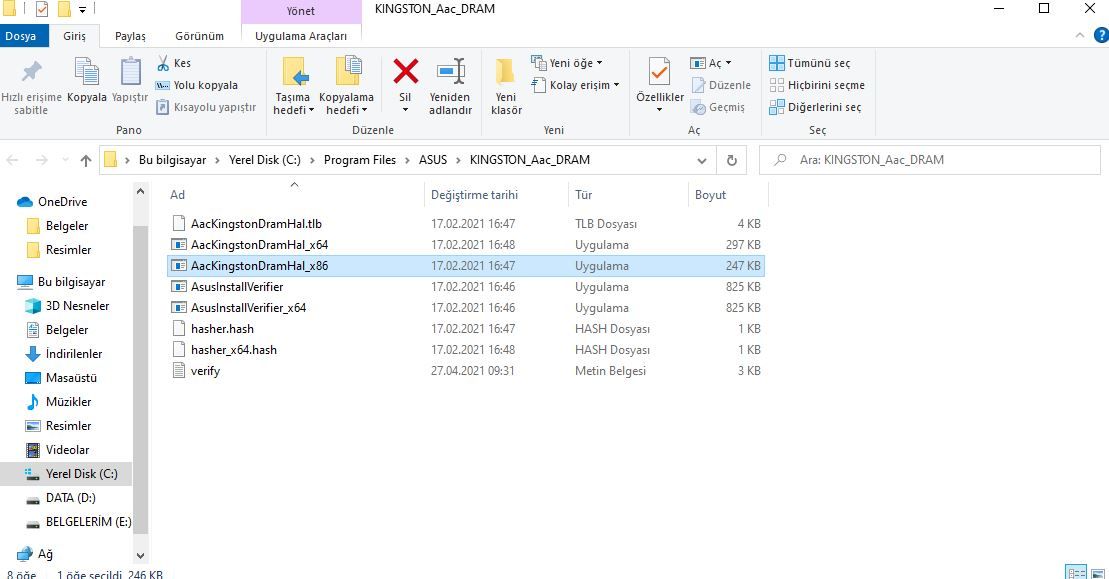Collapse the ribbon chevron
1109x579 pixels.
[x=1080, y=35]
